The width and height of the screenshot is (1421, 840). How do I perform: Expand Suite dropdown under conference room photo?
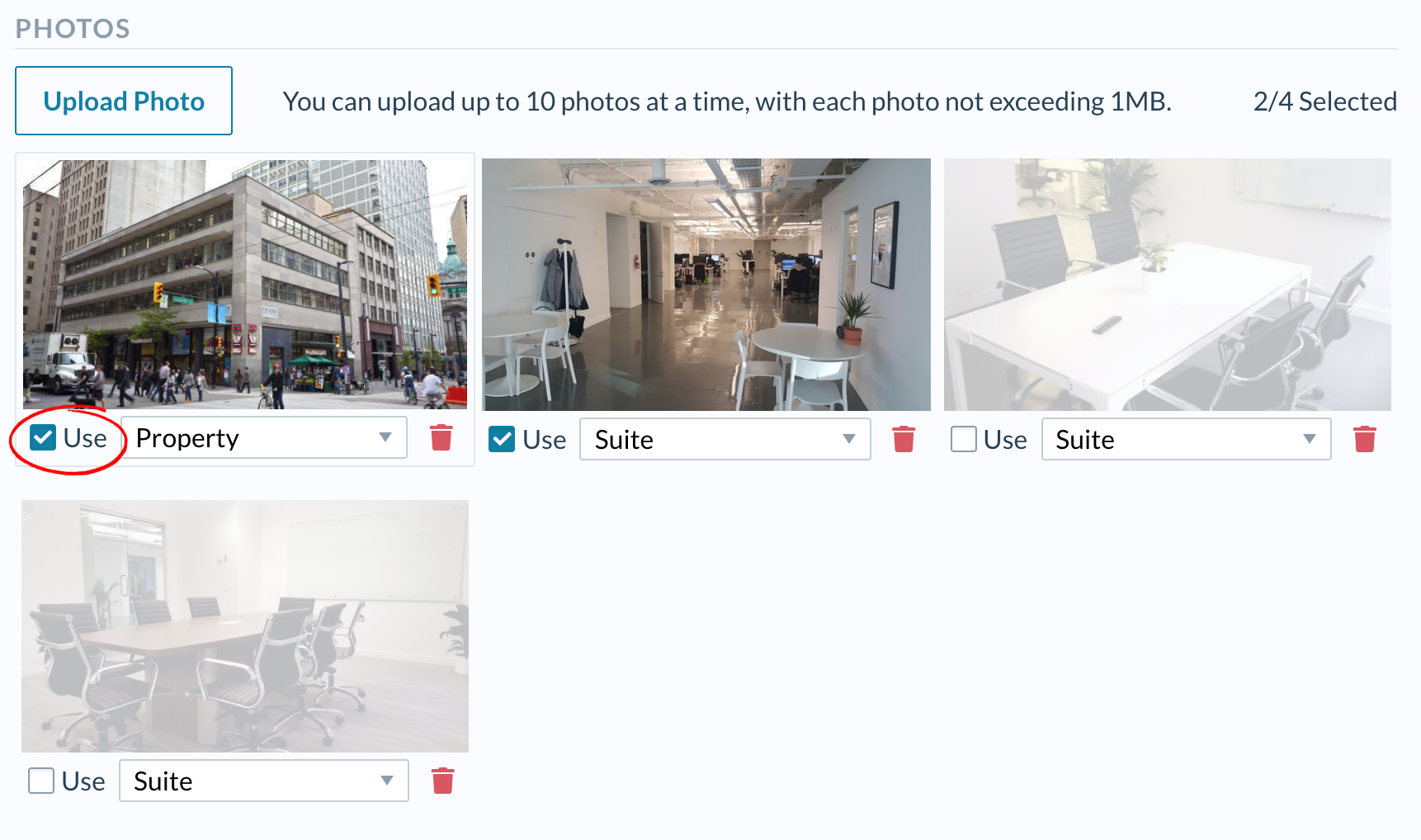pos(264,781)
